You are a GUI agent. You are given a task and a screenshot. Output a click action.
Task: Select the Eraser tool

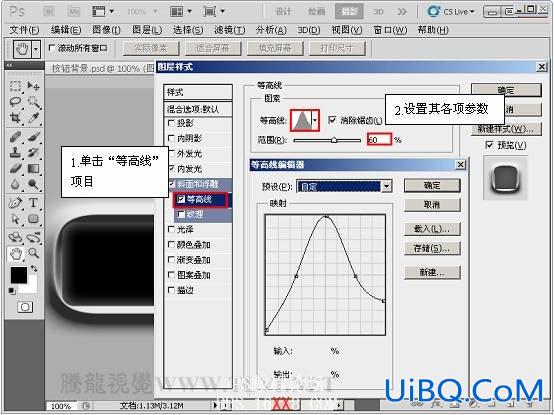tap(15, 168)
